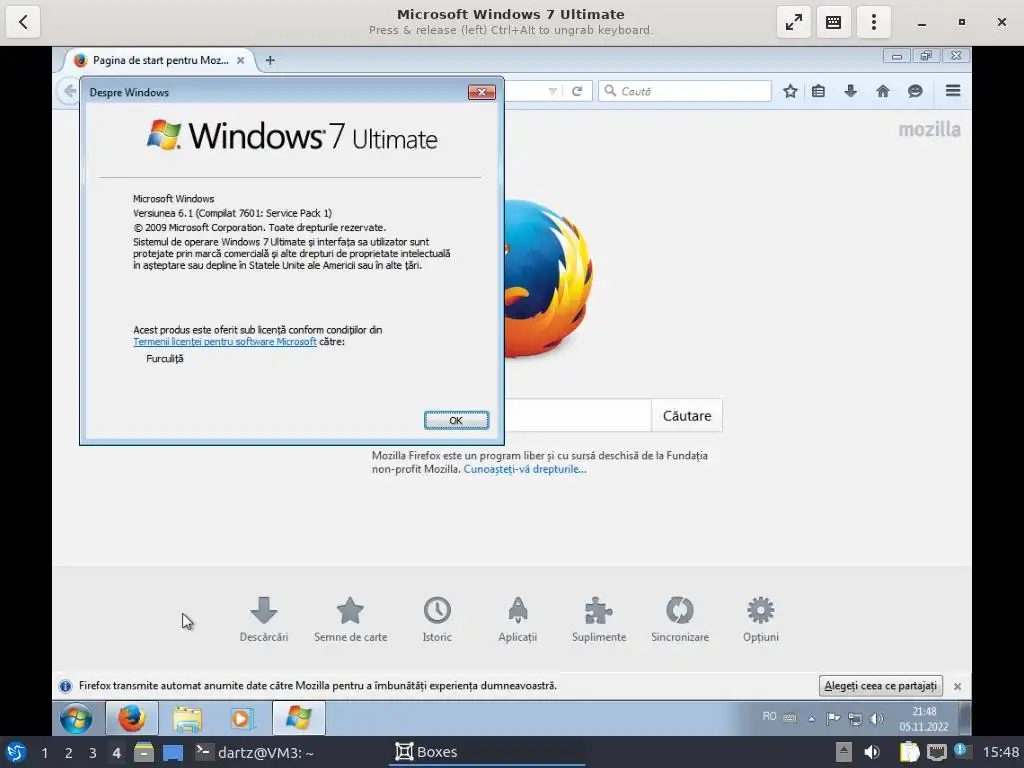Restore down the Firefox window
Screen dimensions: 1024x768
925,56
